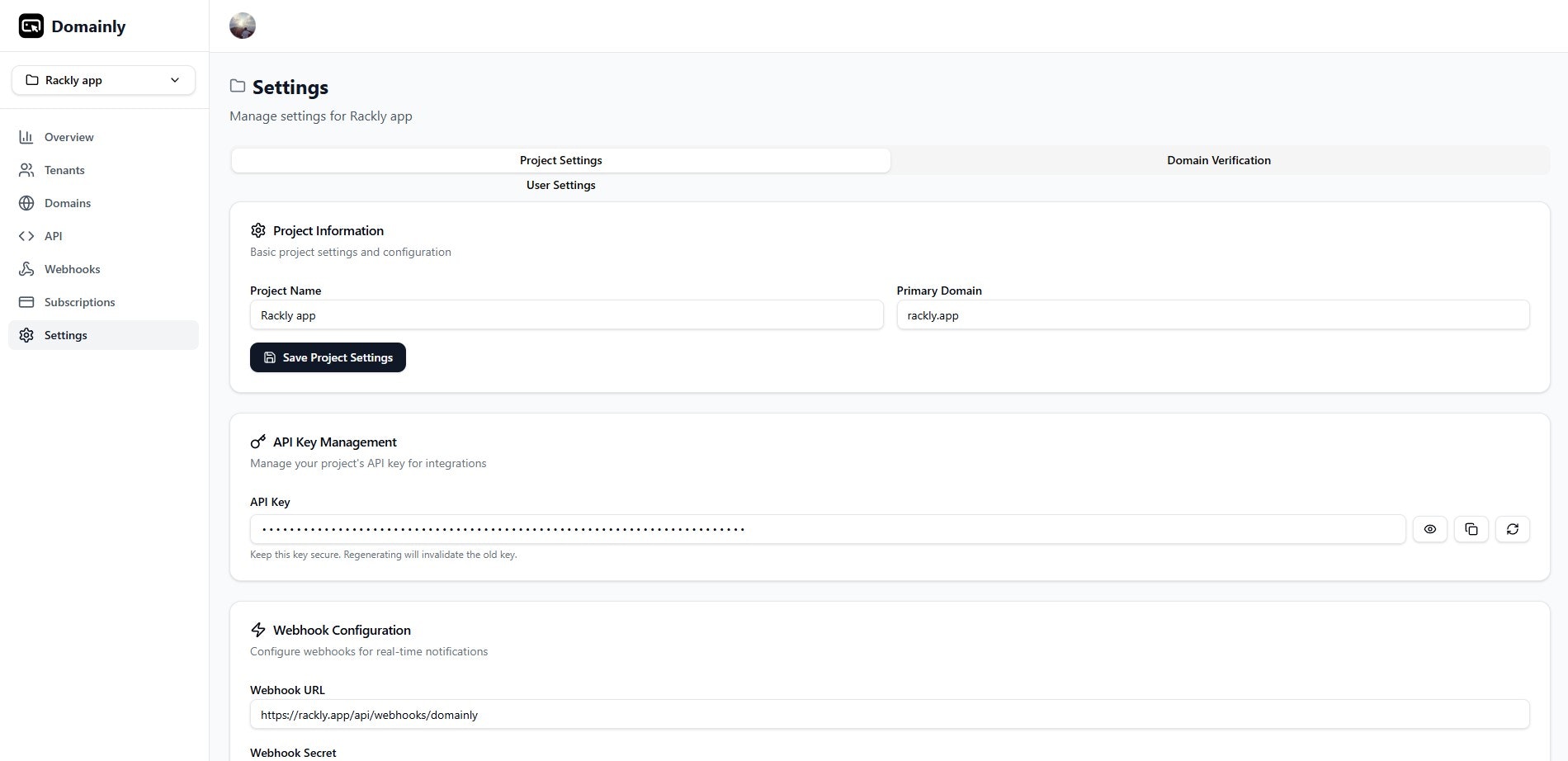Go to the Overview page
Image resolution: width=1568 pixels, height=761 pixels.
tap(103, 137)
